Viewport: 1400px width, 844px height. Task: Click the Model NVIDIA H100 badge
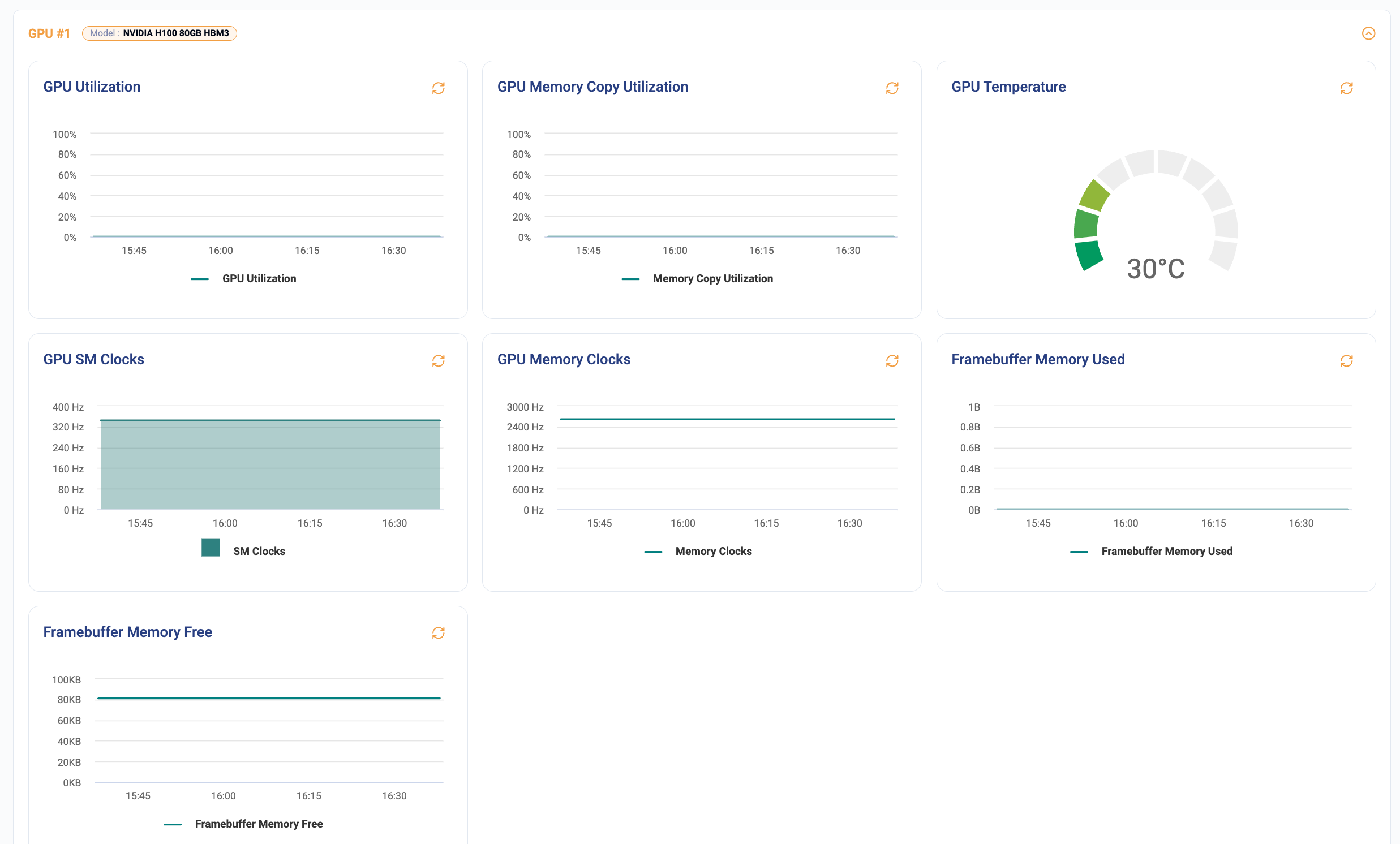coord(160,33)
